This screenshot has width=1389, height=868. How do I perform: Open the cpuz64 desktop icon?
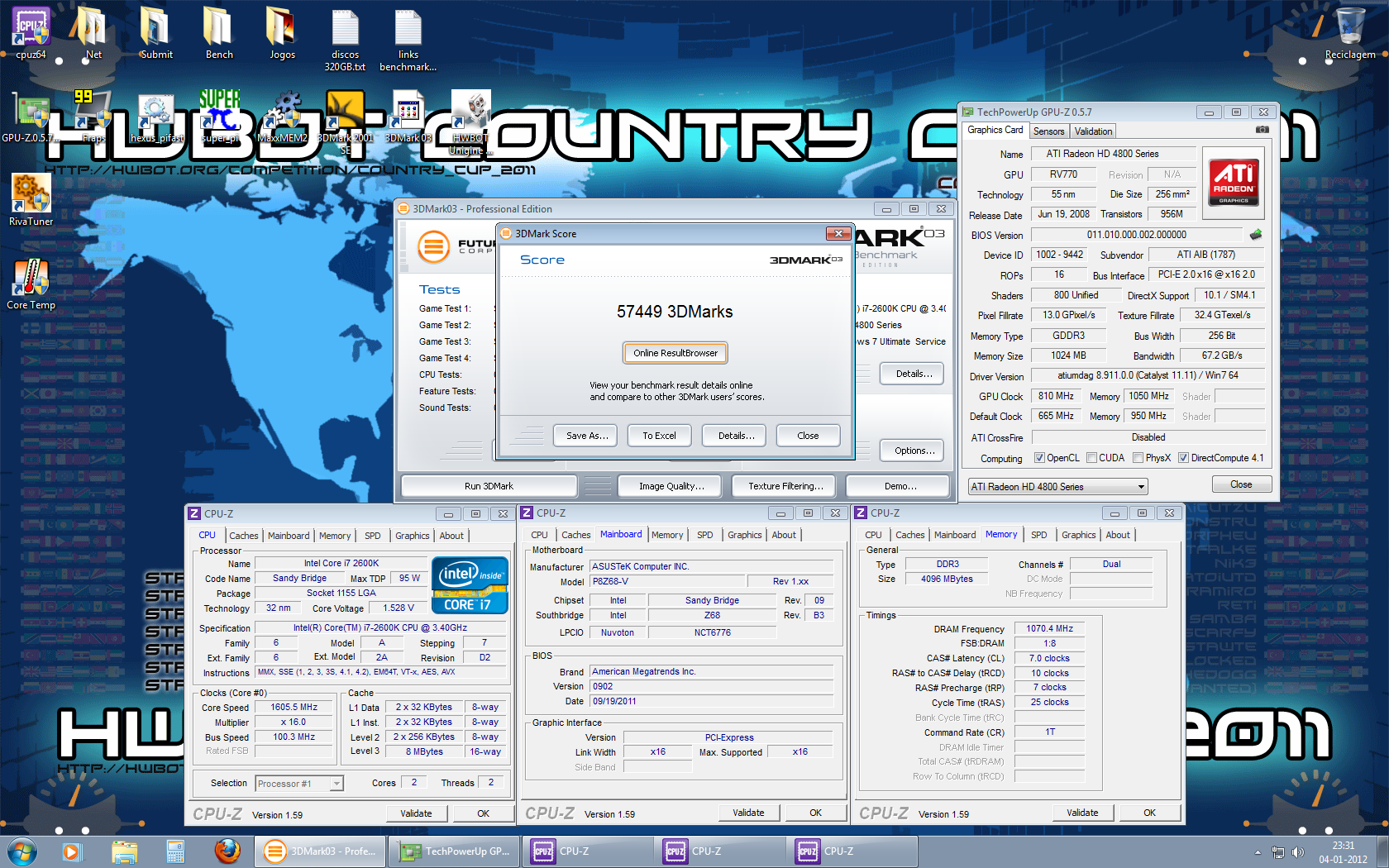click(31, 33)
